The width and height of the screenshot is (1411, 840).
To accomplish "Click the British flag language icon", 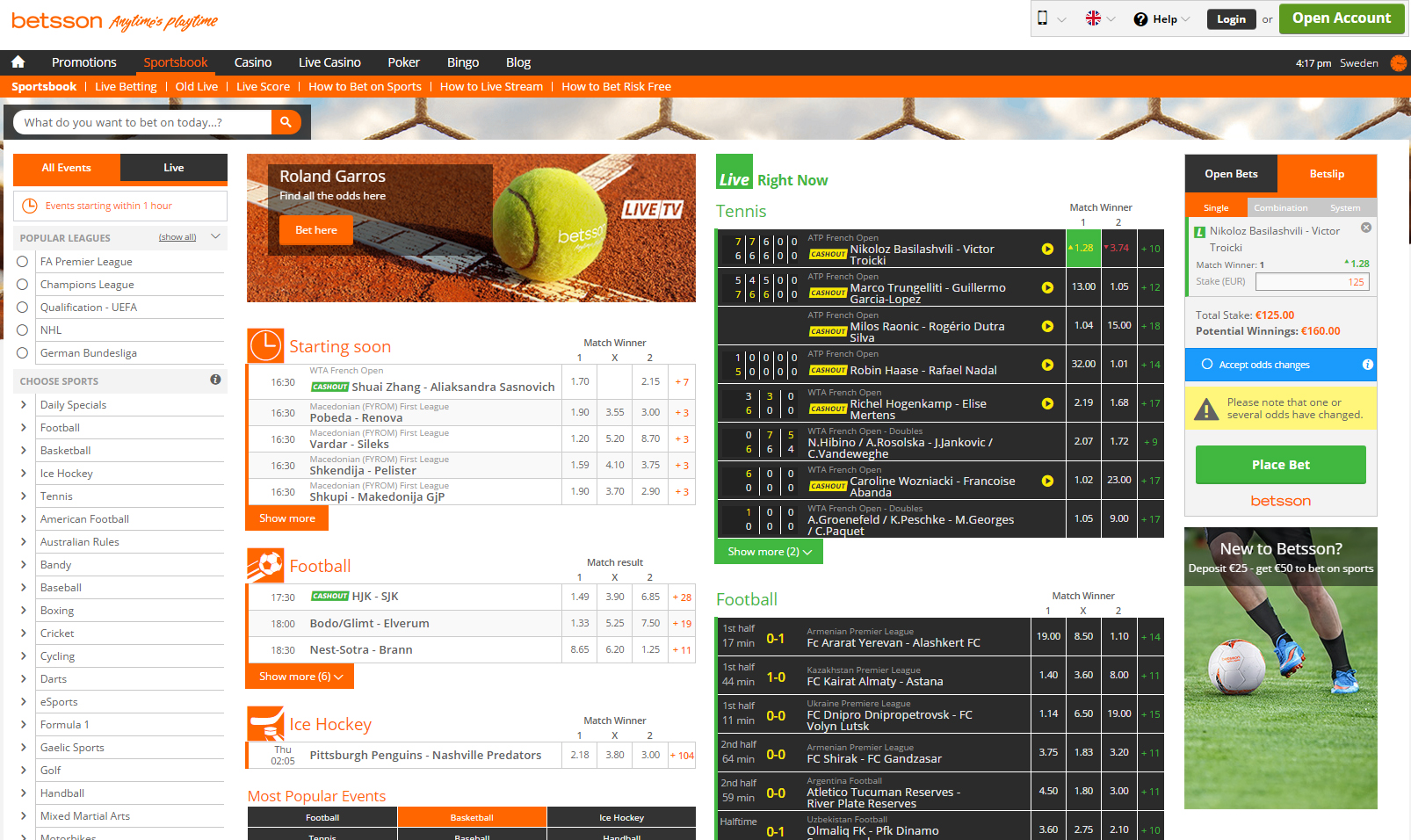I will (x=1094, y=18).
